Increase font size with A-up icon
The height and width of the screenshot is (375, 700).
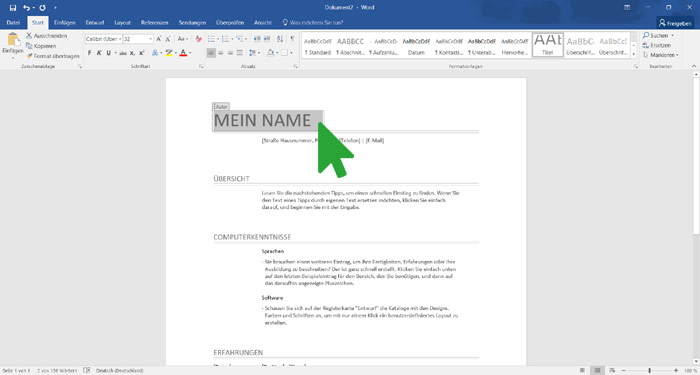(158, 39)
